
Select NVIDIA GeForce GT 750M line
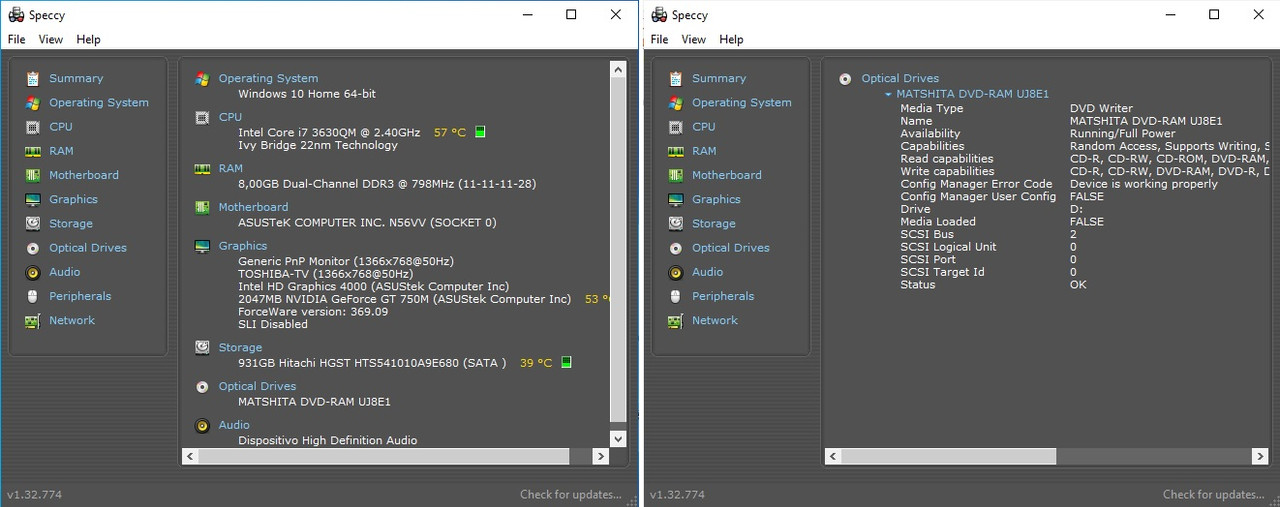point(405,299)
